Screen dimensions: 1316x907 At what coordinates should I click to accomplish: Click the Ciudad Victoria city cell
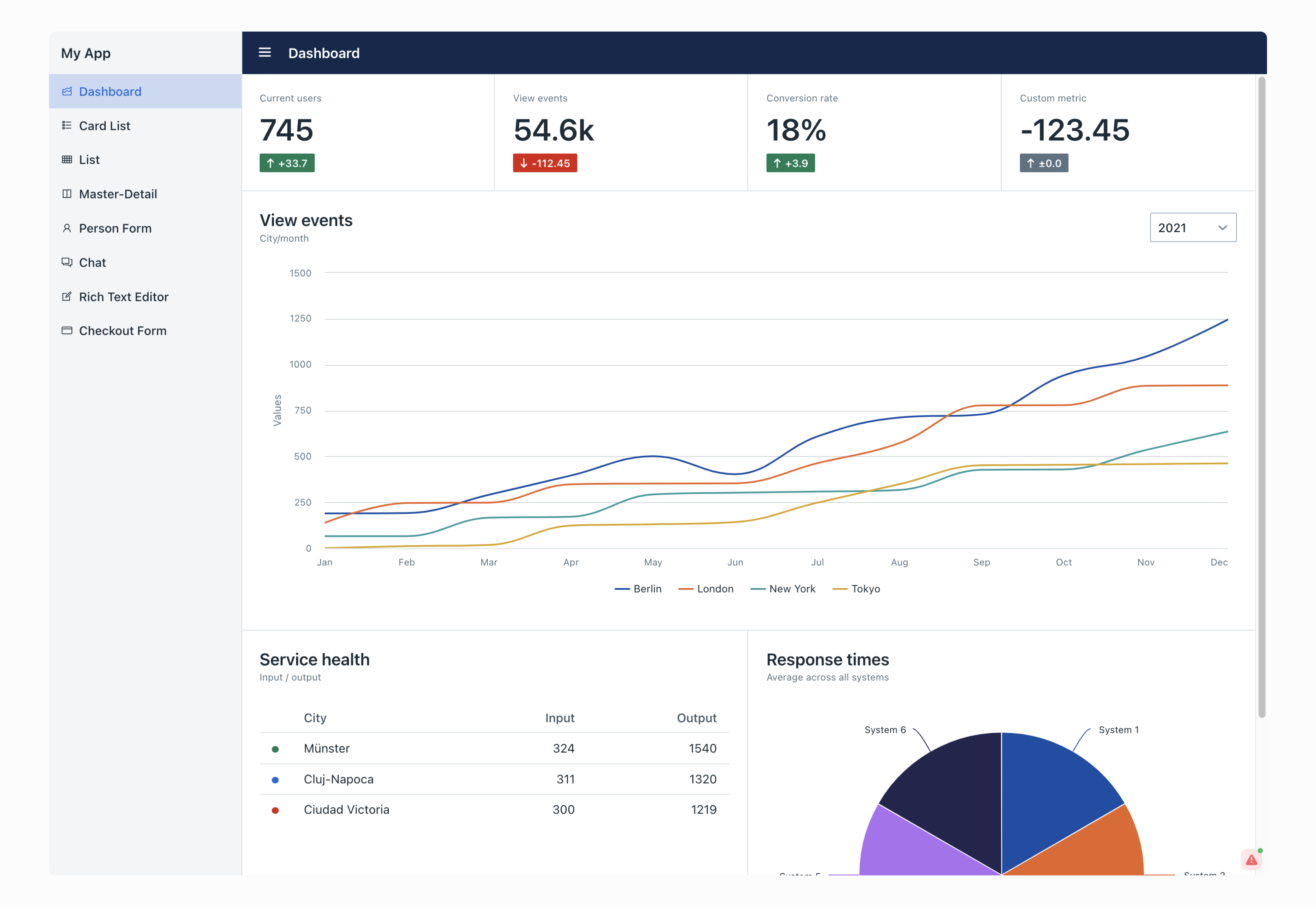point(346,809)
